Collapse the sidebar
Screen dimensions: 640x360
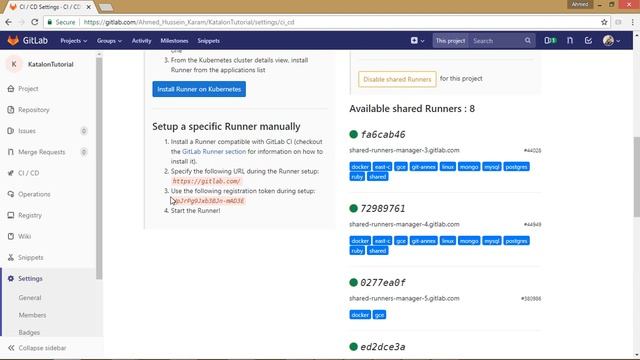click(x=37, y=348)
